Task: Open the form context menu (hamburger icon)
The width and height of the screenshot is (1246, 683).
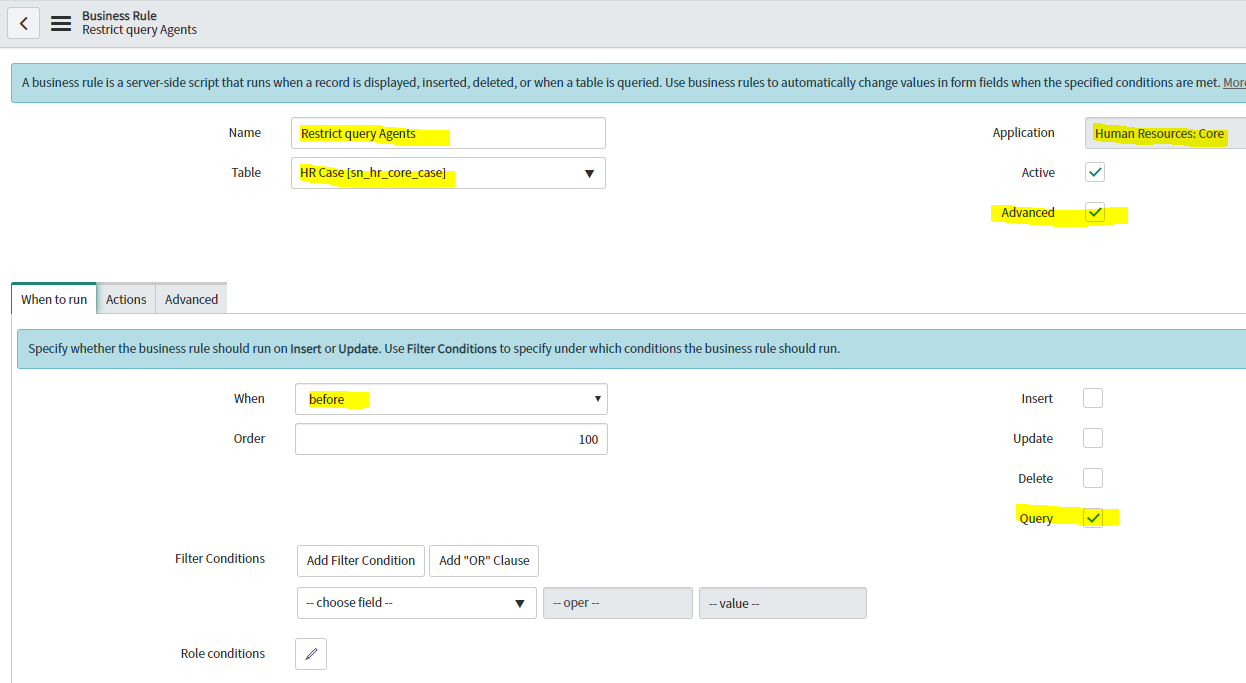Action: [x=59, y=23]
